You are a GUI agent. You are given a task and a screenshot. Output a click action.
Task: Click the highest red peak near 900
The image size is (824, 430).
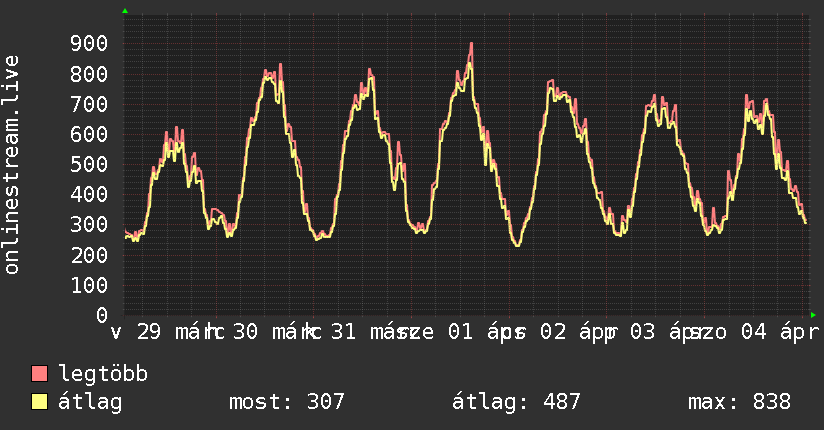click(471, 44)
